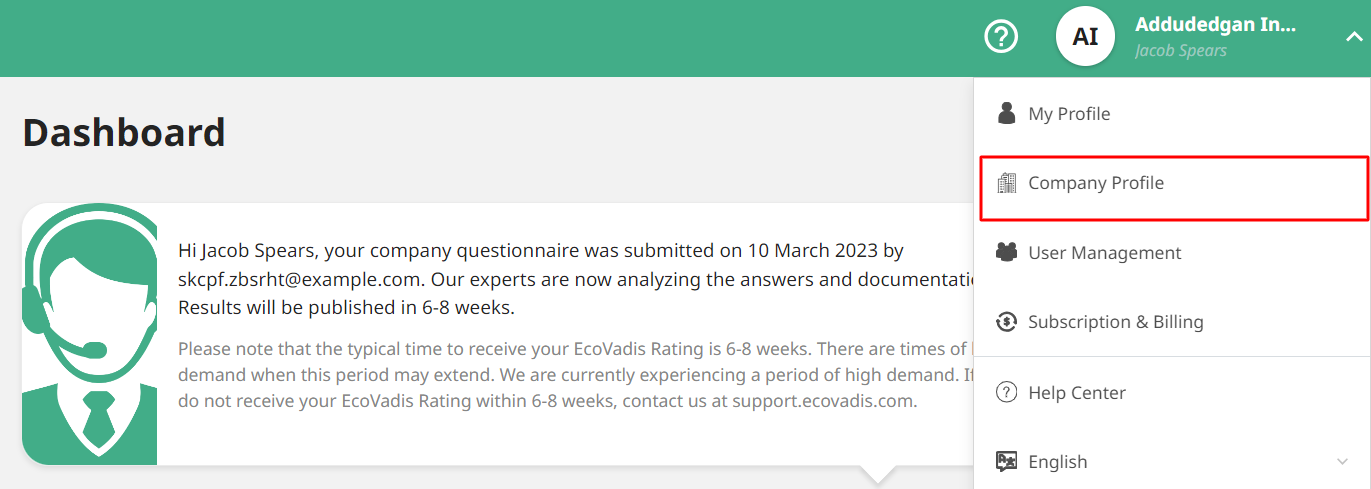Click the headset support agent illustration

coord(90,334)
